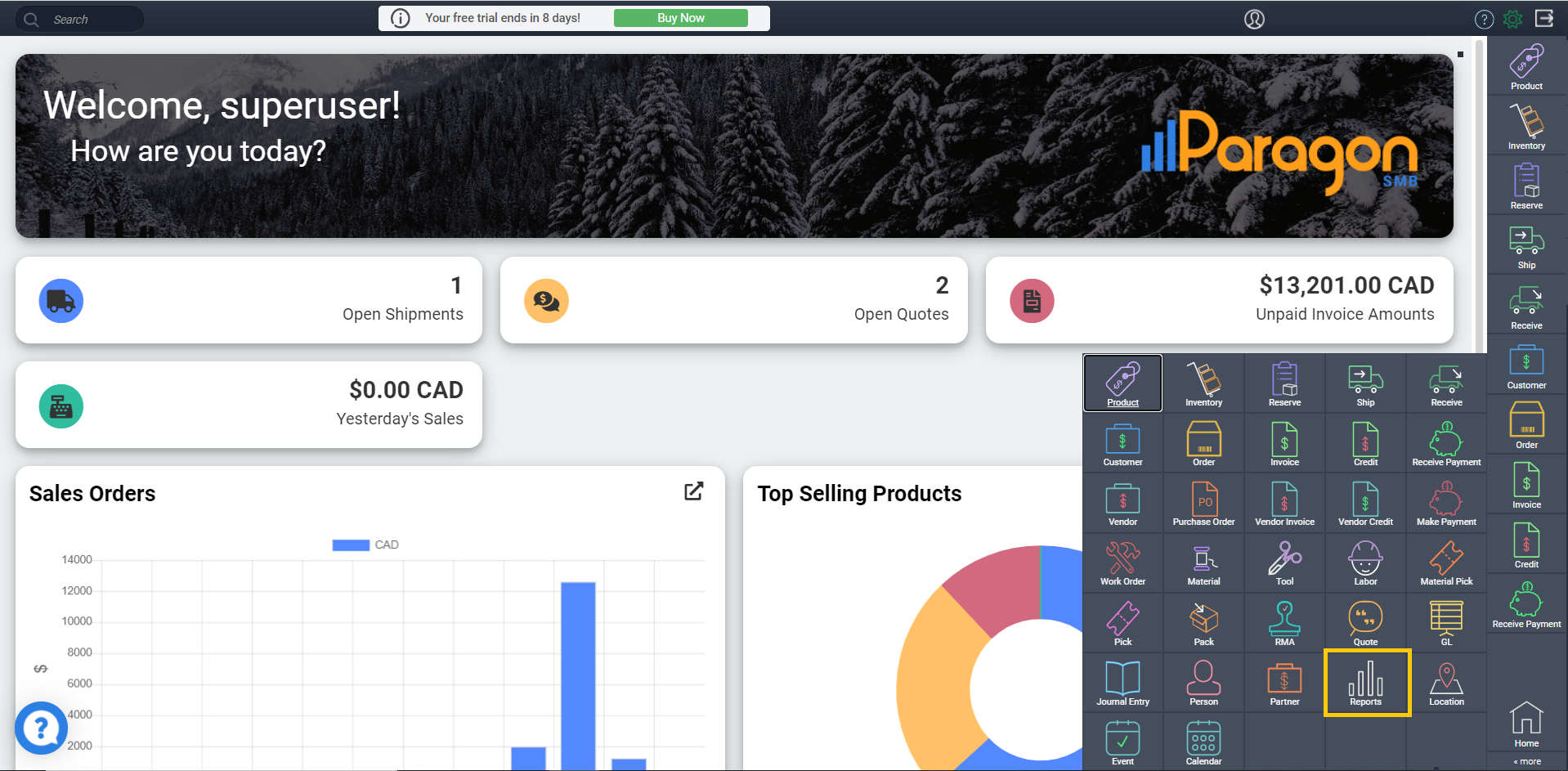1568x771 pixels.
Task: Click the Buy Now button
Action: (x=680, y=18)
